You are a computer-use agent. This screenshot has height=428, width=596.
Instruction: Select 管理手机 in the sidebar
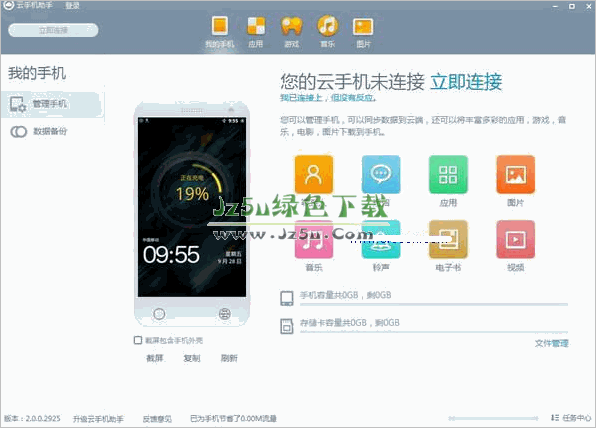[x=52, y=104]
